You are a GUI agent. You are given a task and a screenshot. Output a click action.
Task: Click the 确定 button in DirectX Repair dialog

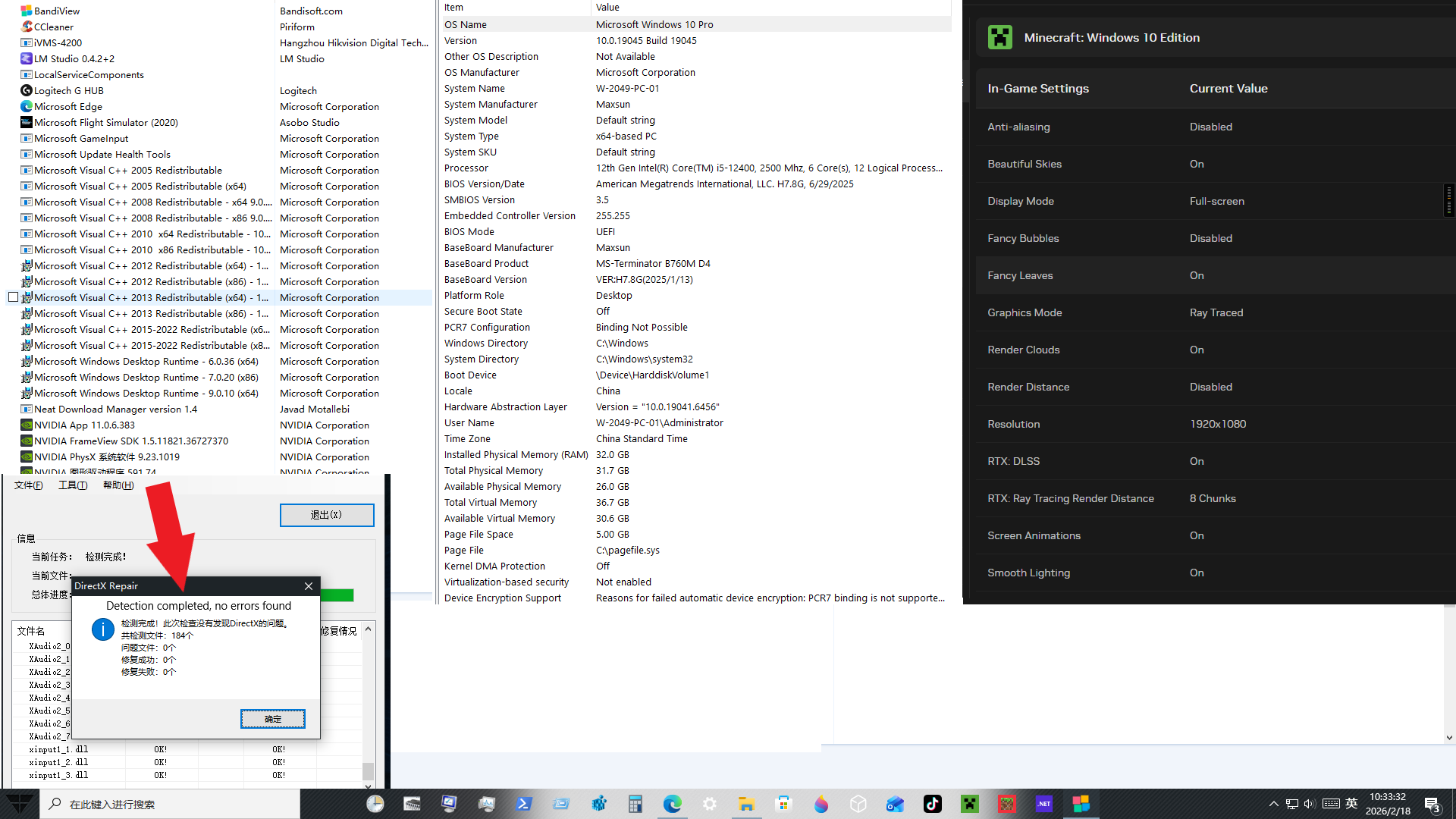273,719
